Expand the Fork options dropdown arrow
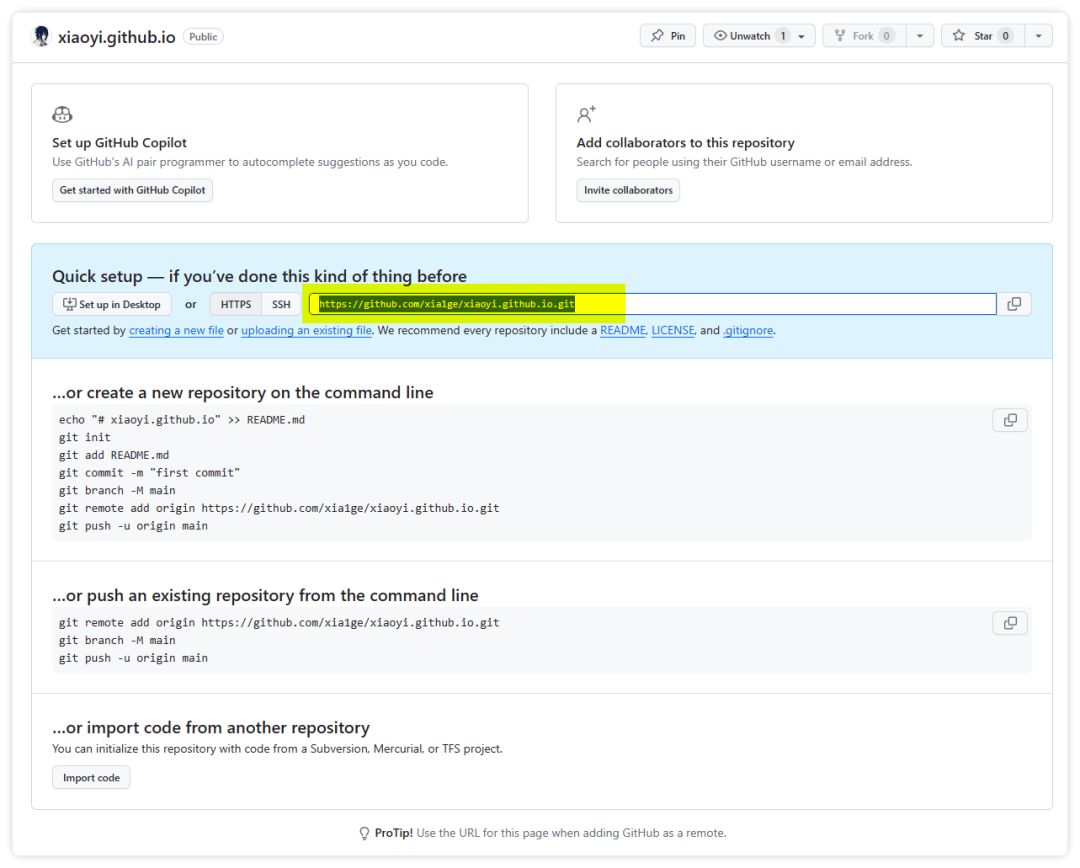This screenshot has height=868, width=1080. coord(919,36)
